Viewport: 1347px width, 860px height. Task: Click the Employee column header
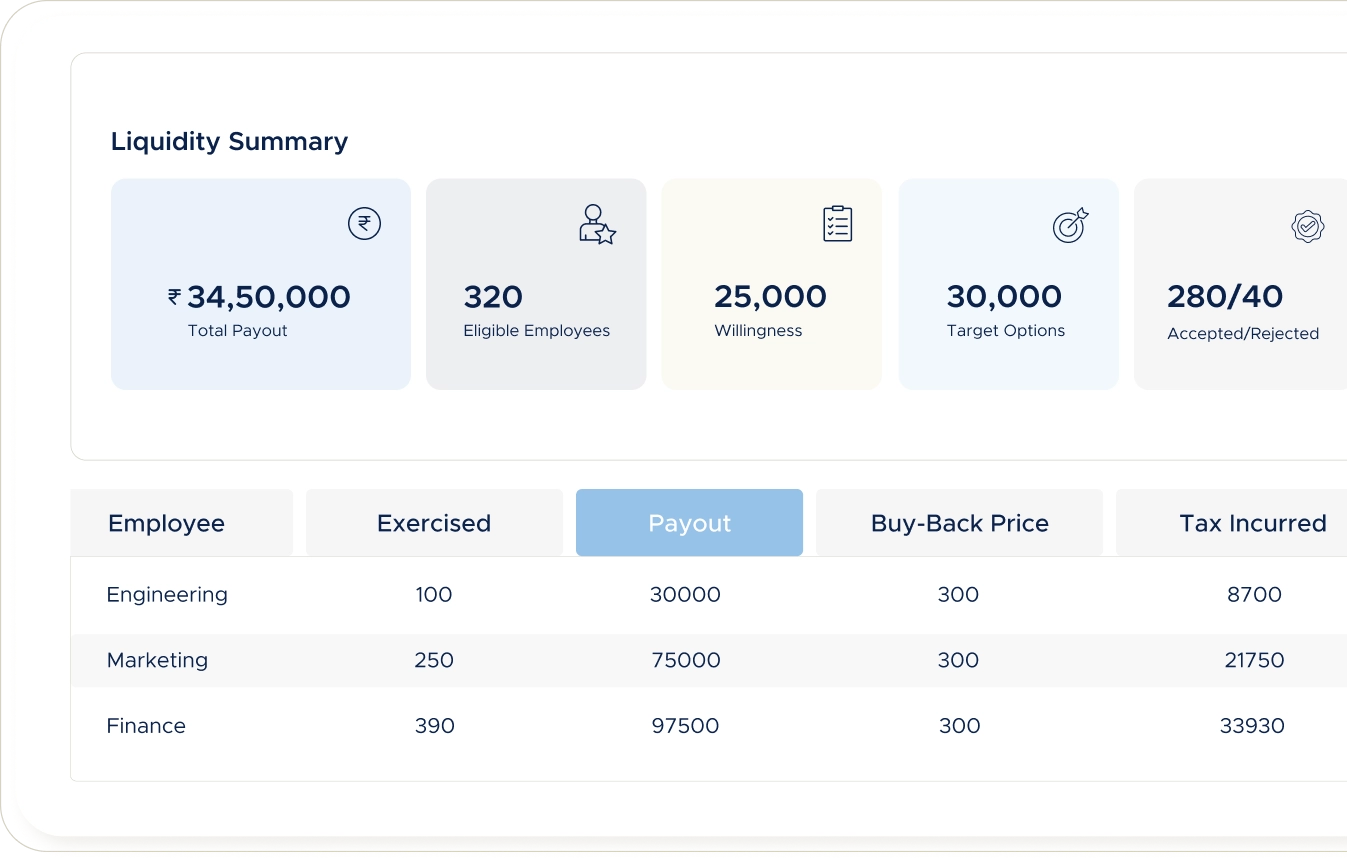click(167, 523)
